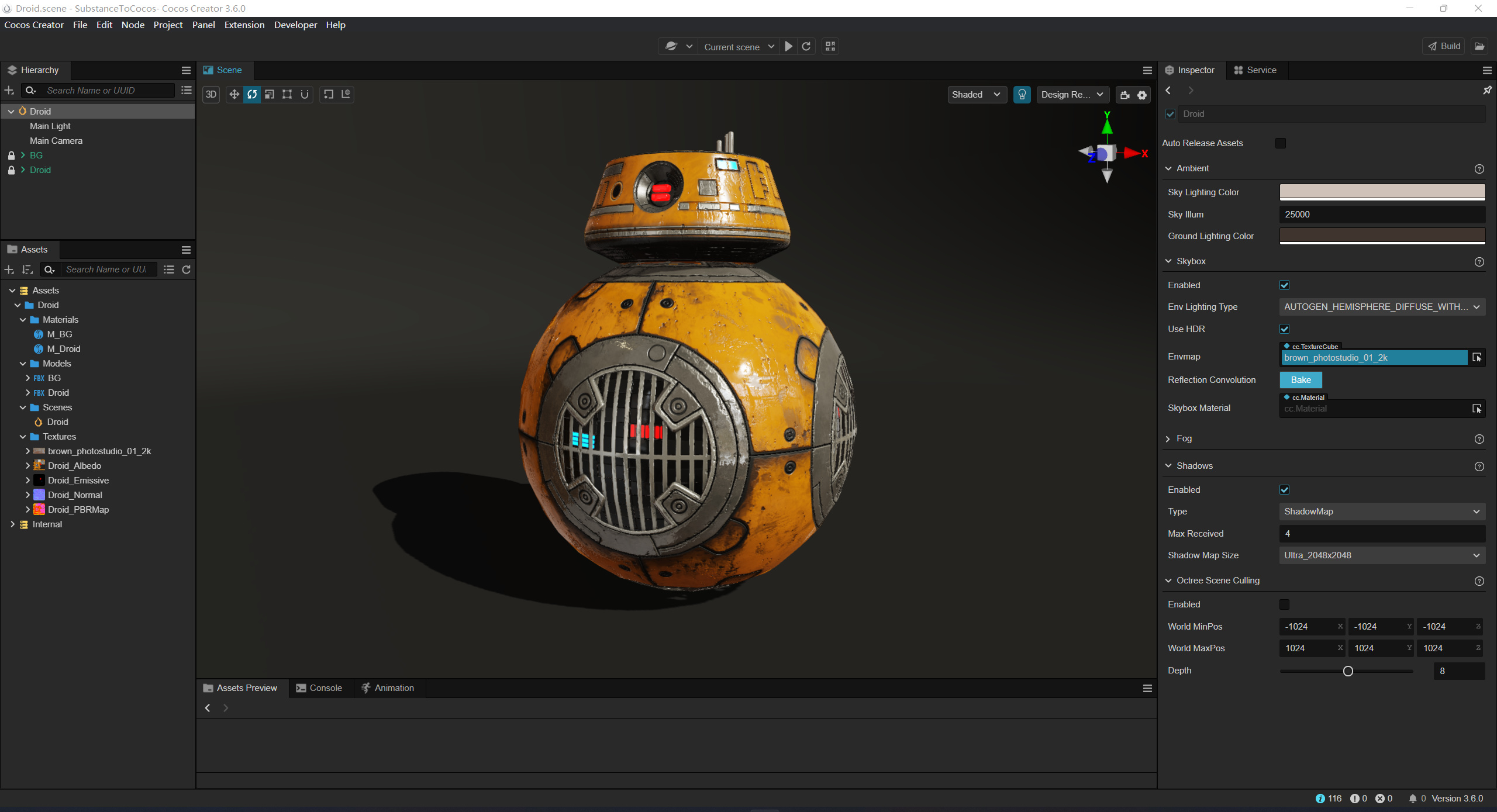This screenshot has height=812, width=1497.
Task: Open the project folder icon next to Build
Action: pyautogui.click(x=1479, y=46)
